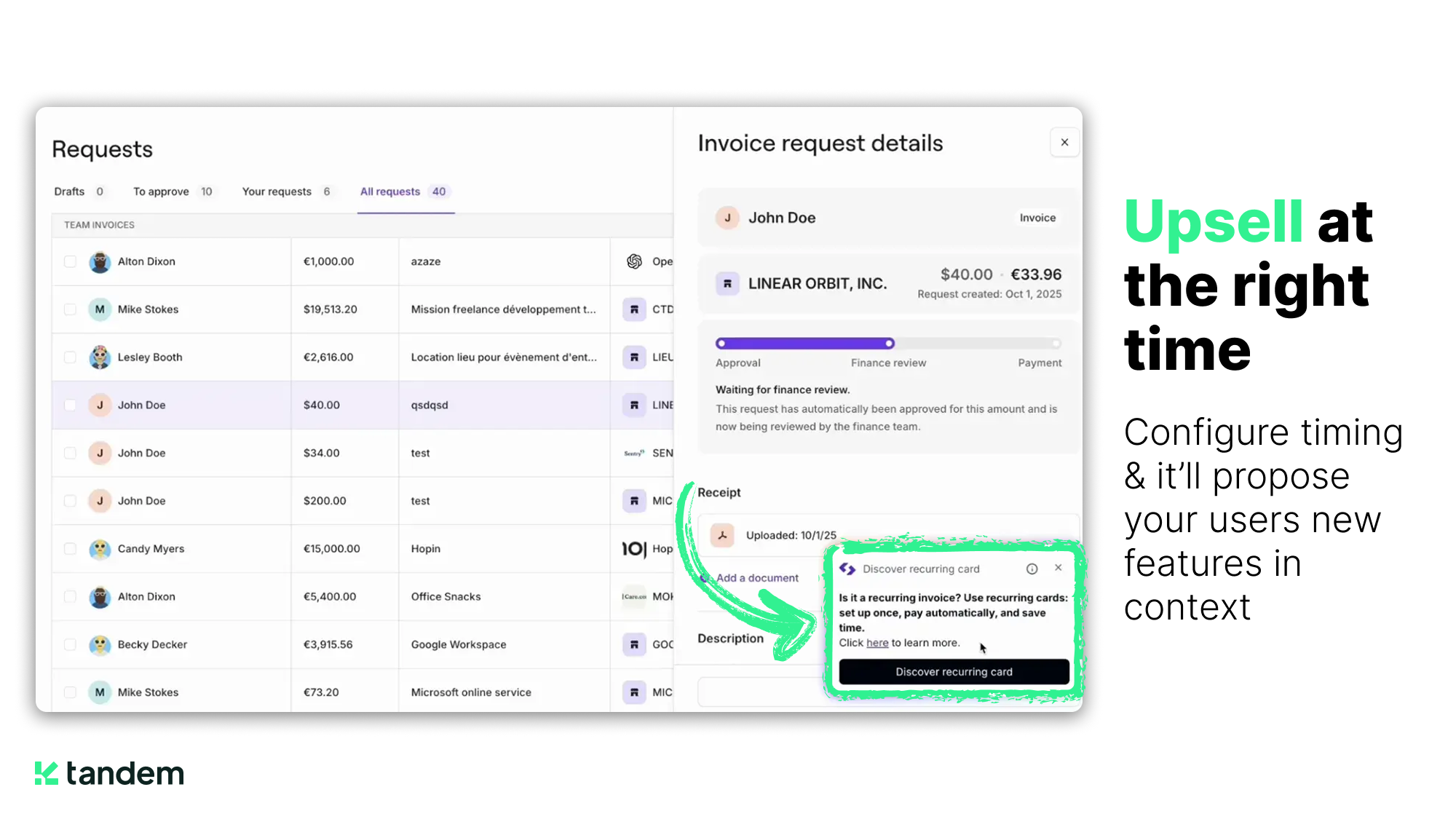This screenshot has width=1456, height=819.
Task: Open the Your requests tab
Action: (277, 191)
